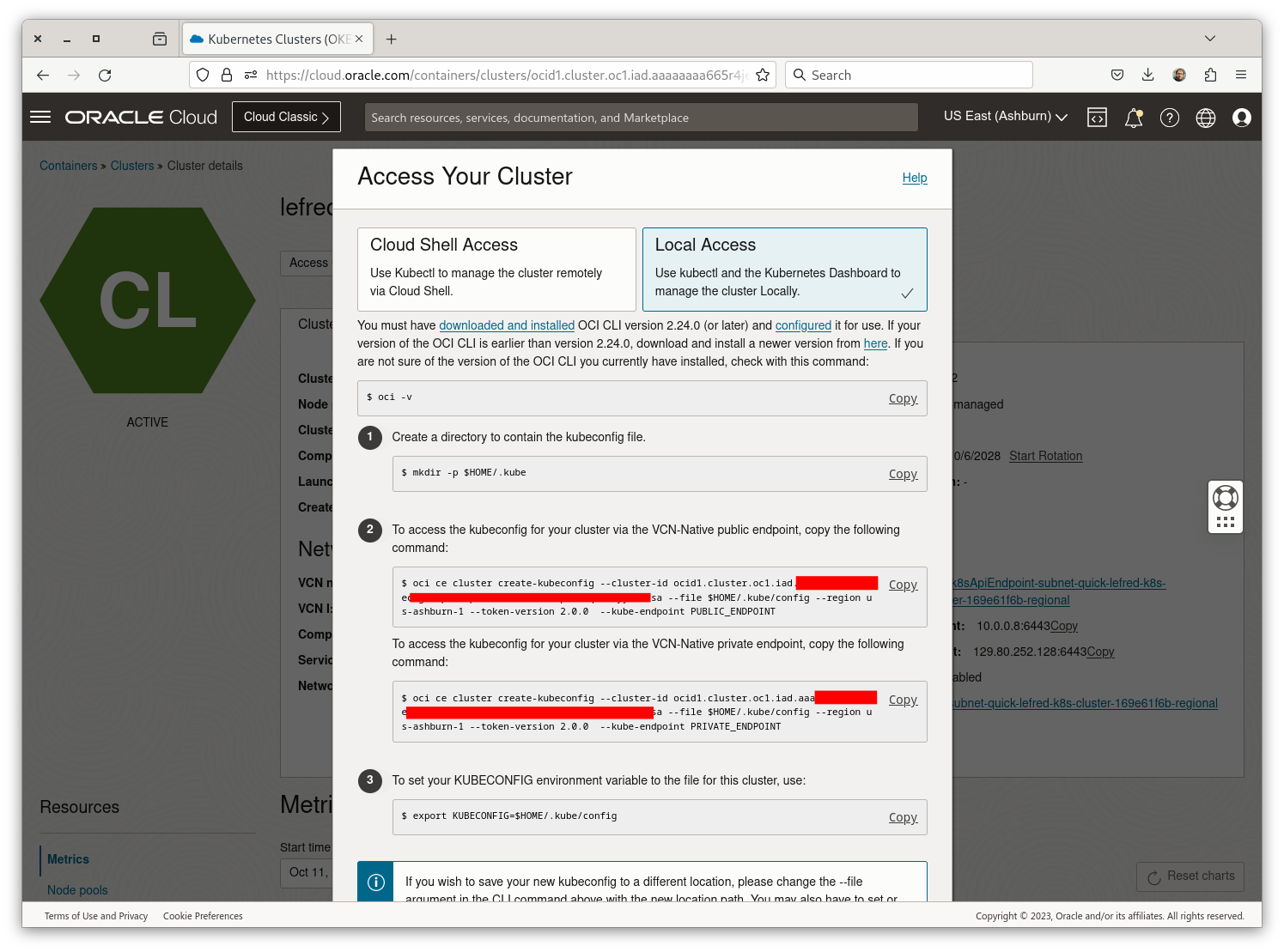Click the resources and services search field
The image size is (1284, 952).
click(x=641, y=117)
